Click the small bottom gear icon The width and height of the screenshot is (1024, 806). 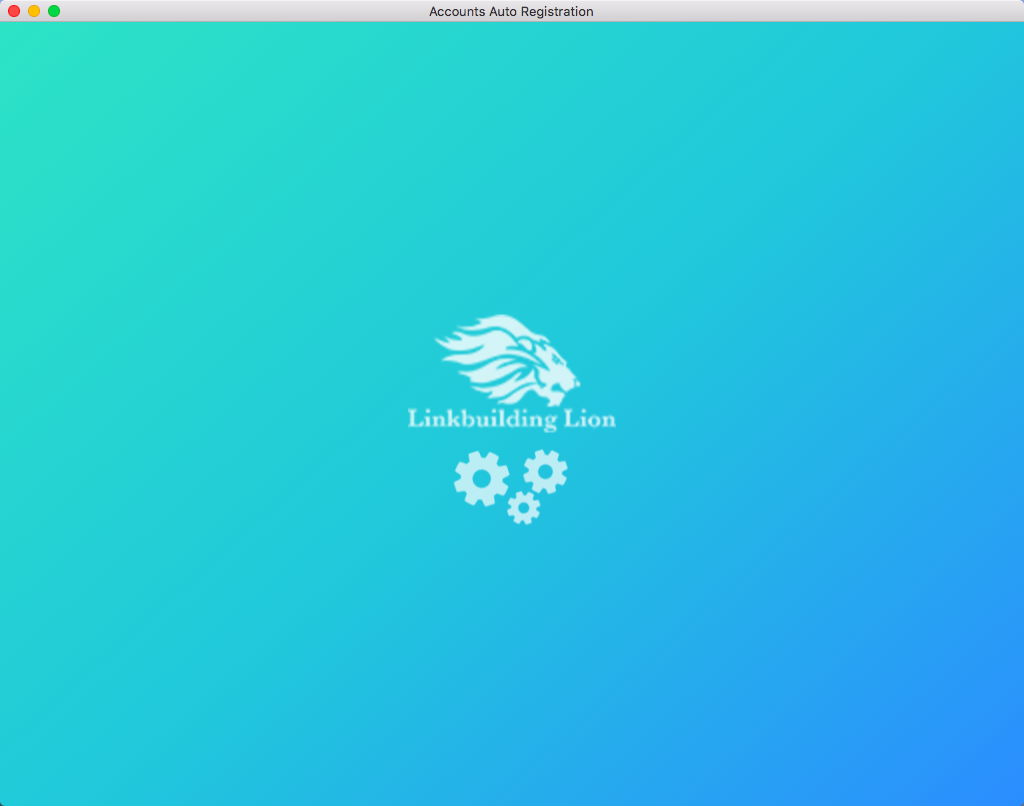(x=523, y=508)
